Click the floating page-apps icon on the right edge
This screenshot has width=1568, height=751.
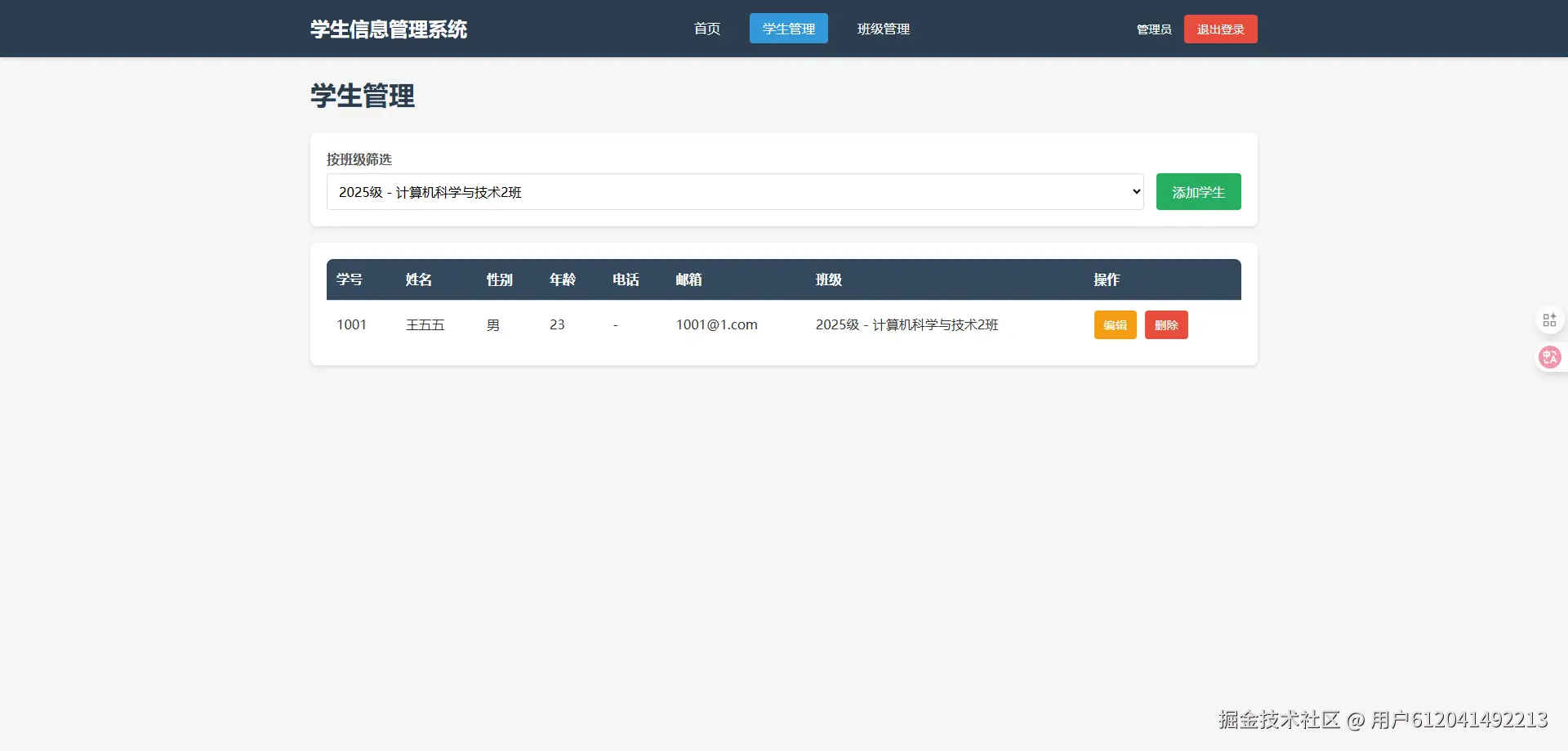1549,319
